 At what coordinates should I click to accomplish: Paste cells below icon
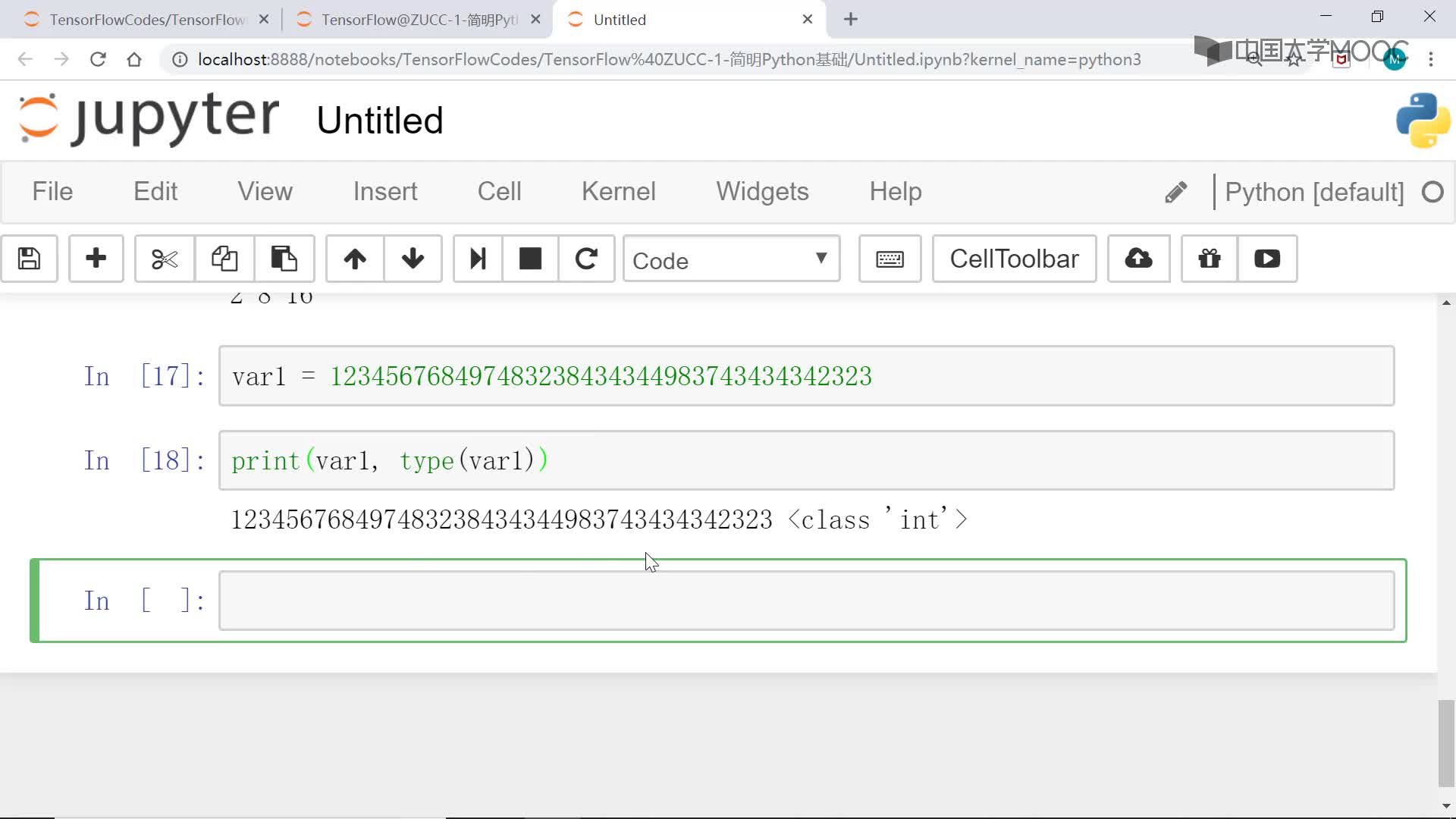click(x=284, y=259)
